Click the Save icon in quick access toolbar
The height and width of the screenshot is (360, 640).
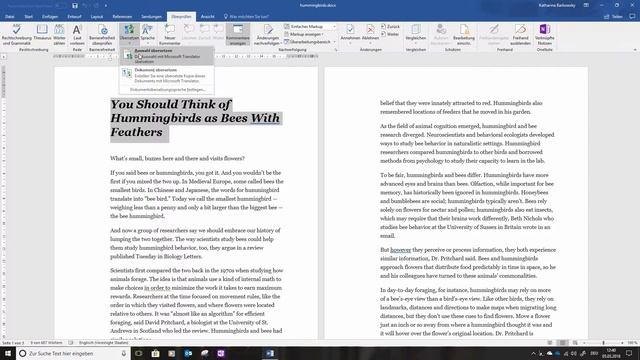pyautogui.click(x=75, y=6)
